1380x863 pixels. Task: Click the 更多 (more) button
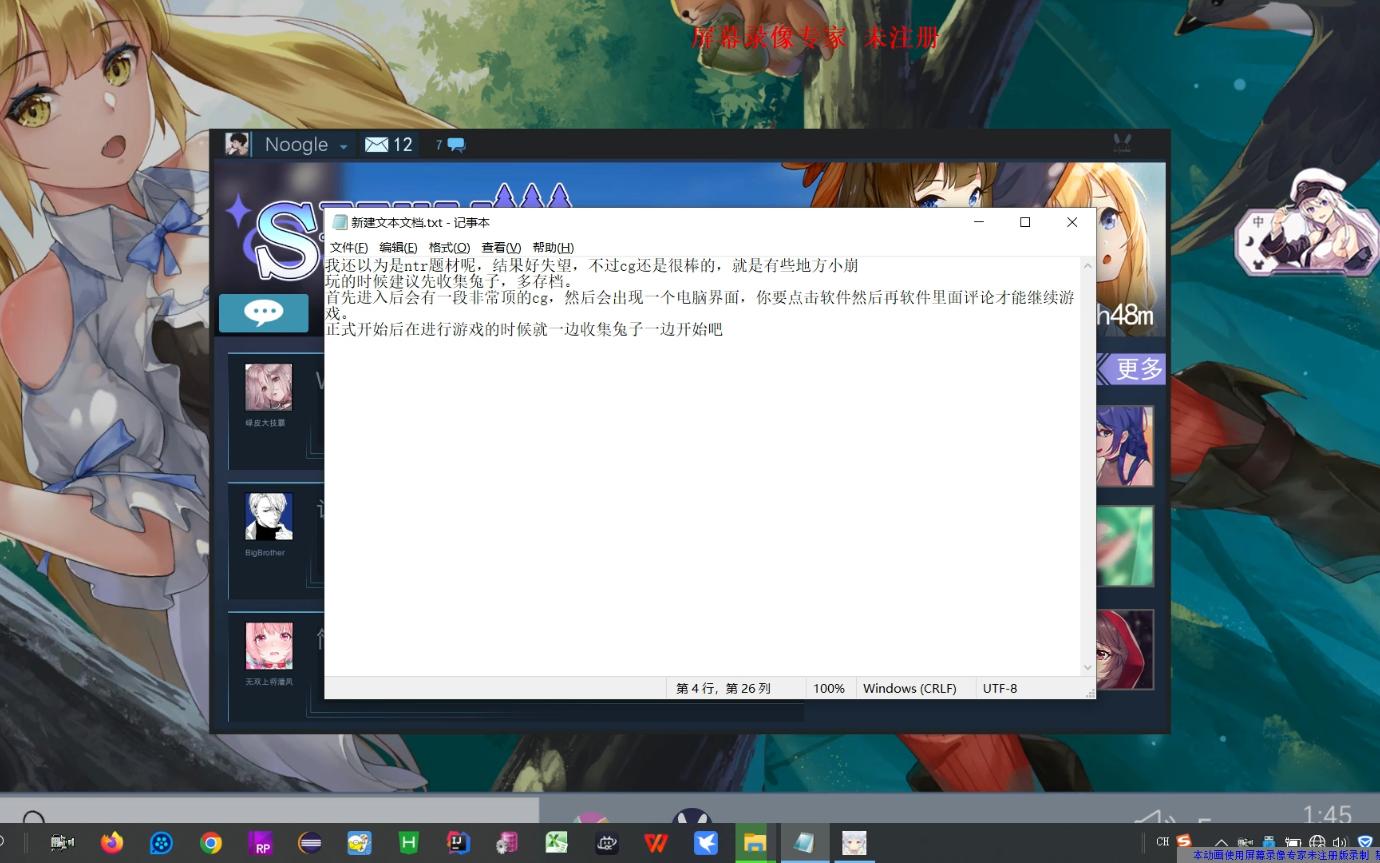pyautogui.click(x=1131, y=368)
